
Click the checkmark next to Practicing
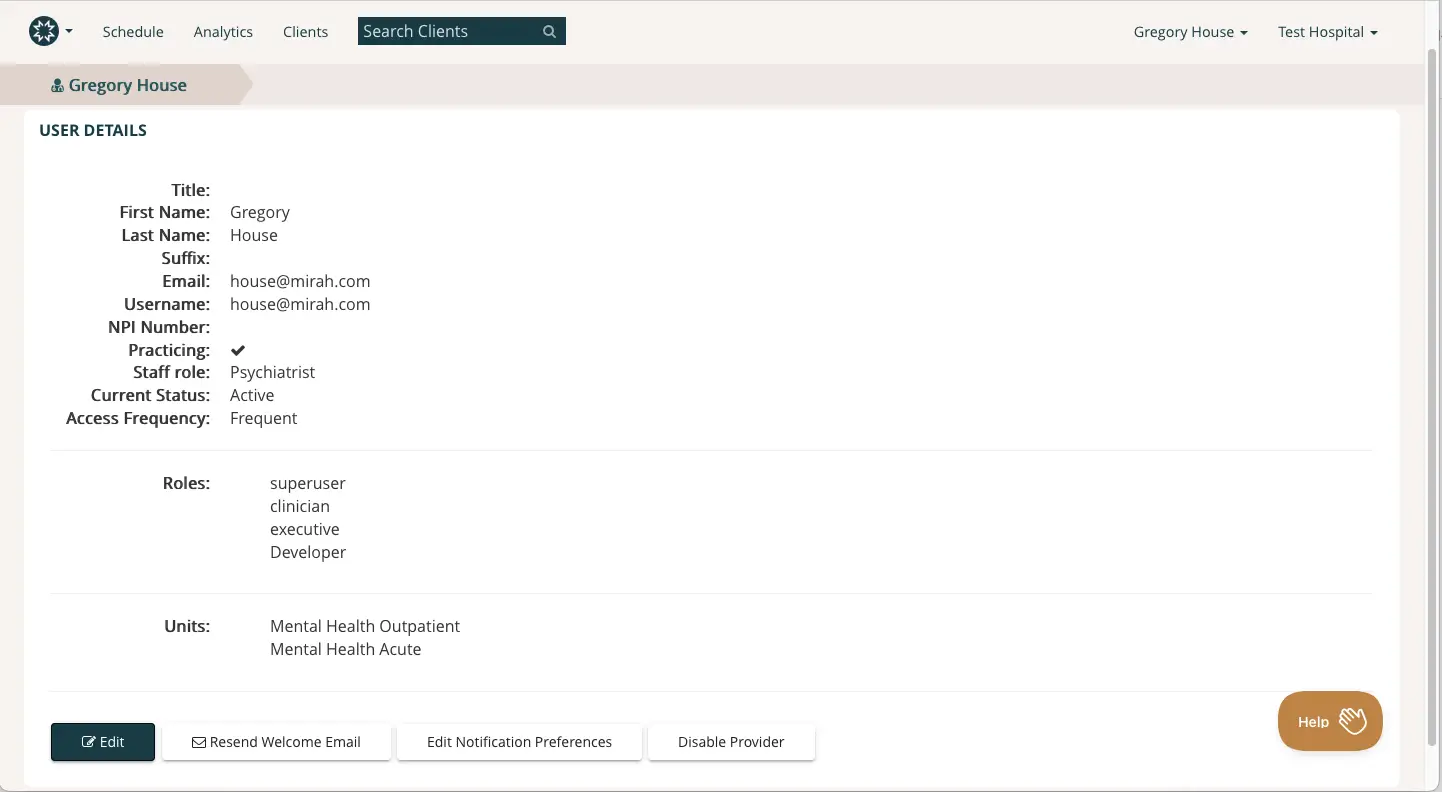coord(237,349)
